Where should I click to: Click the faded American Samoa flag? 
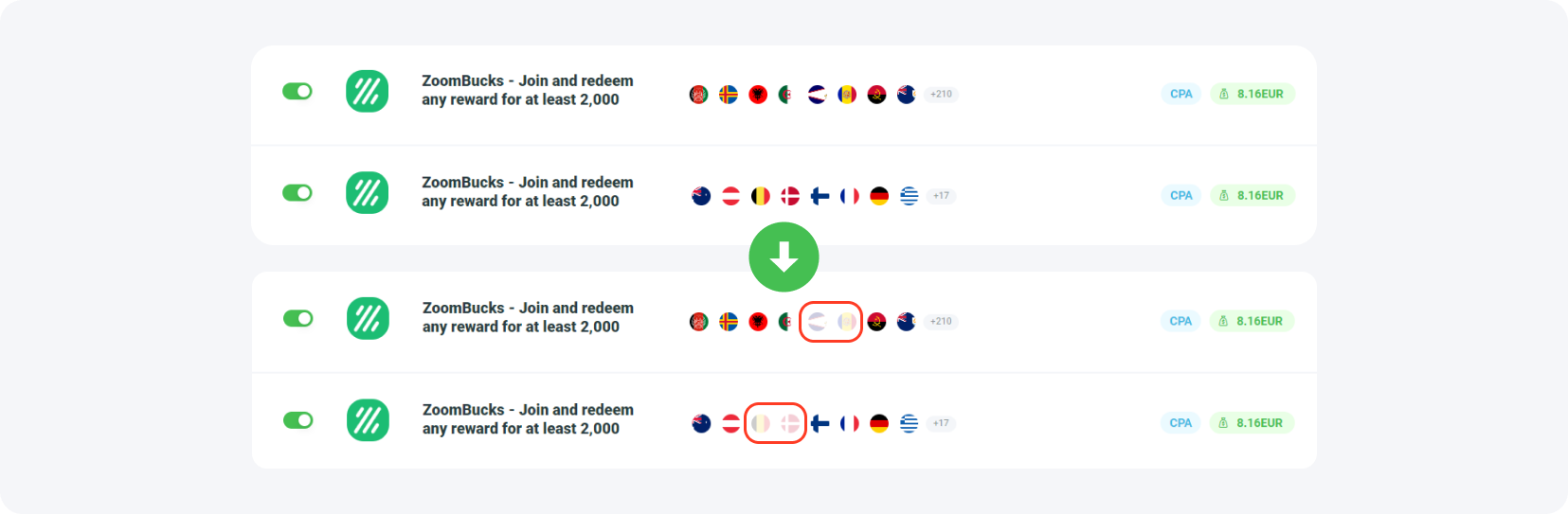pyautogui.click(x=817, y=322)
